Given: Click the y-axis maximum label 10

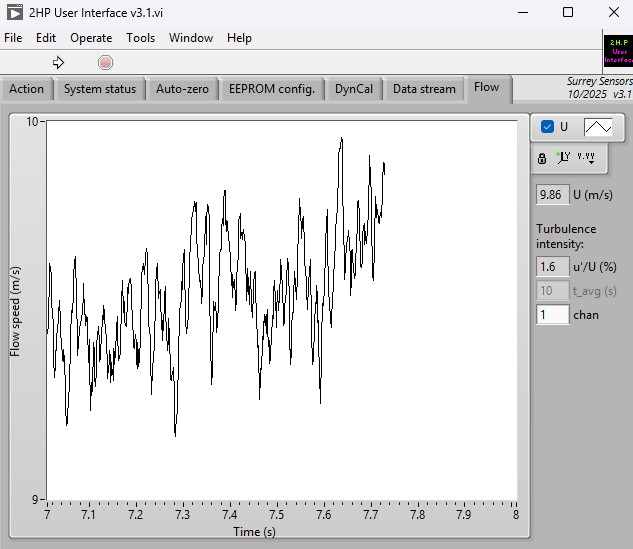Looking at the screenshot, I should [32, 122].
